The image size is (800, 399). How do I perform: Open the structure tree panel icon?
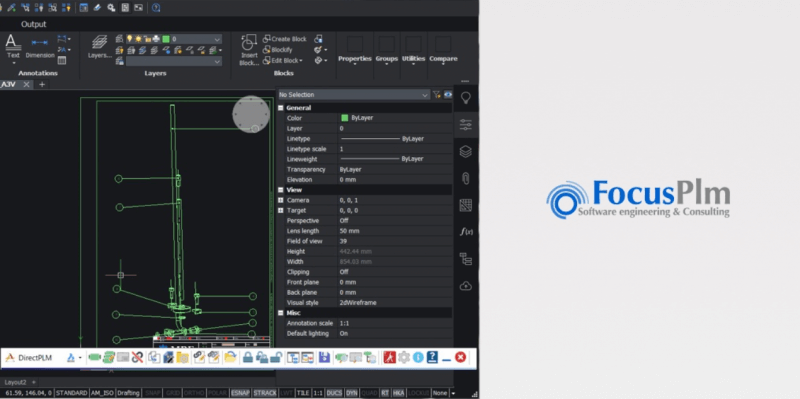tap(465, 259)
